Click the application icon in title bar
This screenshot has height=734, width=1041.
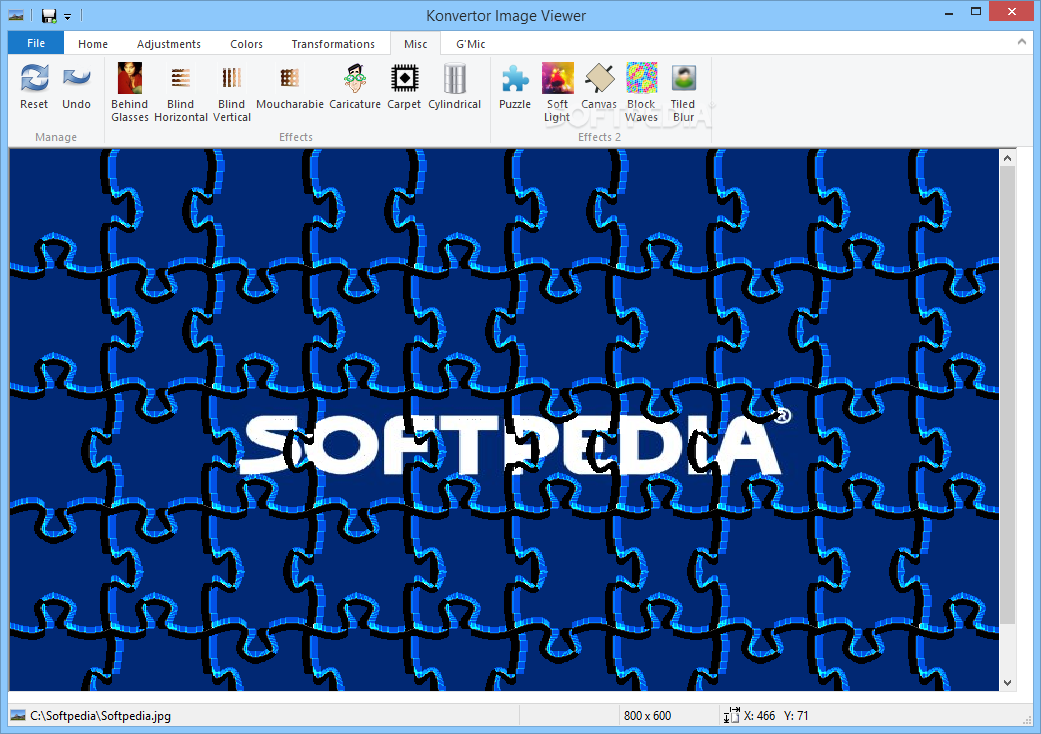[16, 15]
